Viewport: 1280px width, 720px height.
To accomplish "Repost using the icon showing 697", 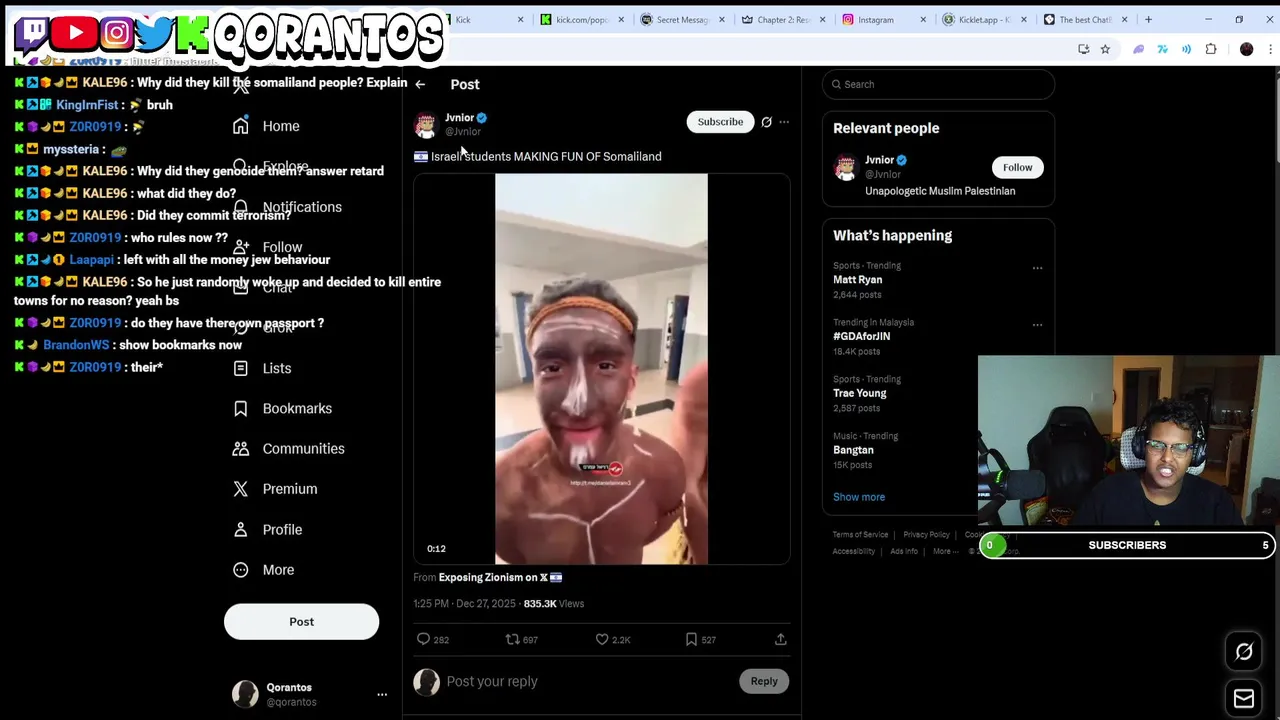I will pos(521,639).
